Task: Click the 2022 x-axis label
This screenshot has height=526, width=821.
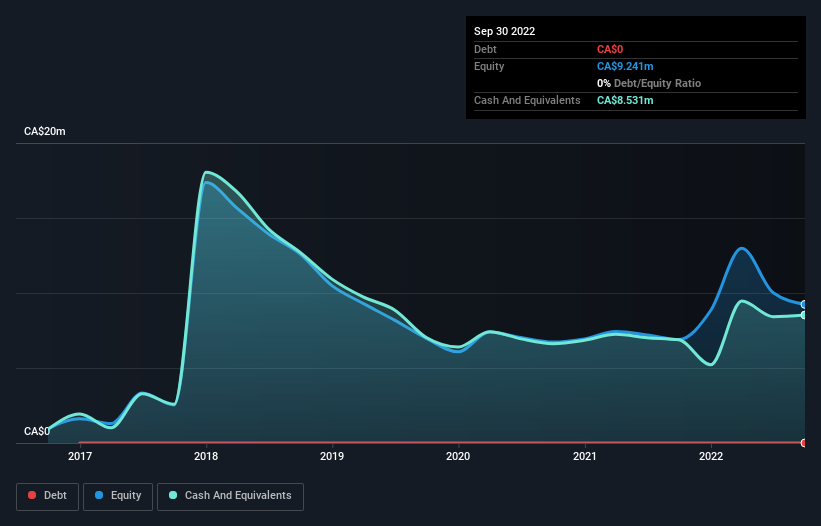Action: (711, 456)
